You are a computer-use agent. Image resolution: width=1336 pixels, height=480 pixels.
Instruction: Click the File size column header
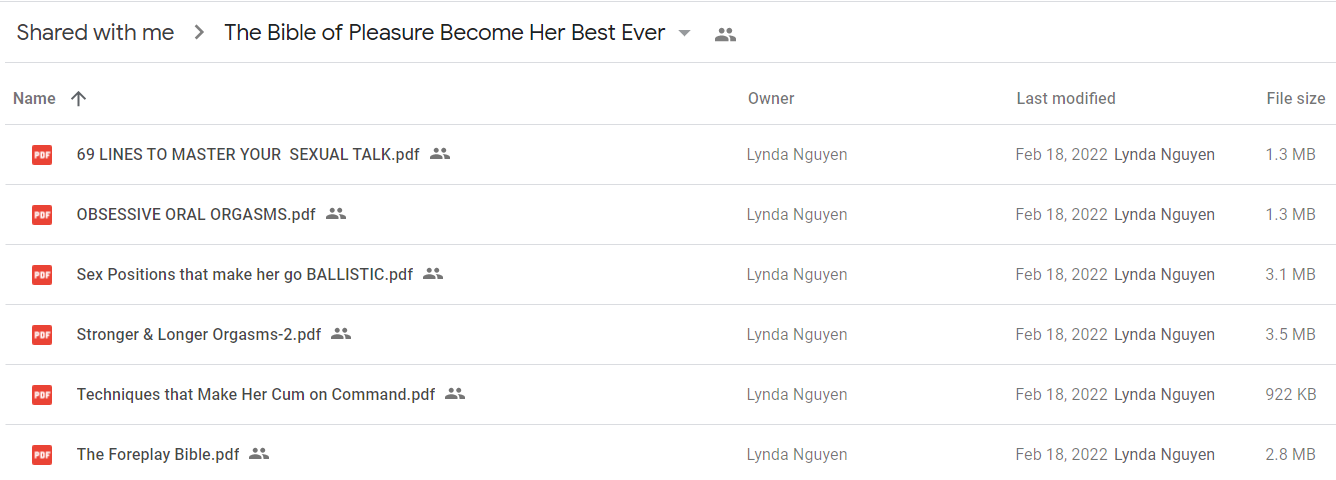[1295, 98]
